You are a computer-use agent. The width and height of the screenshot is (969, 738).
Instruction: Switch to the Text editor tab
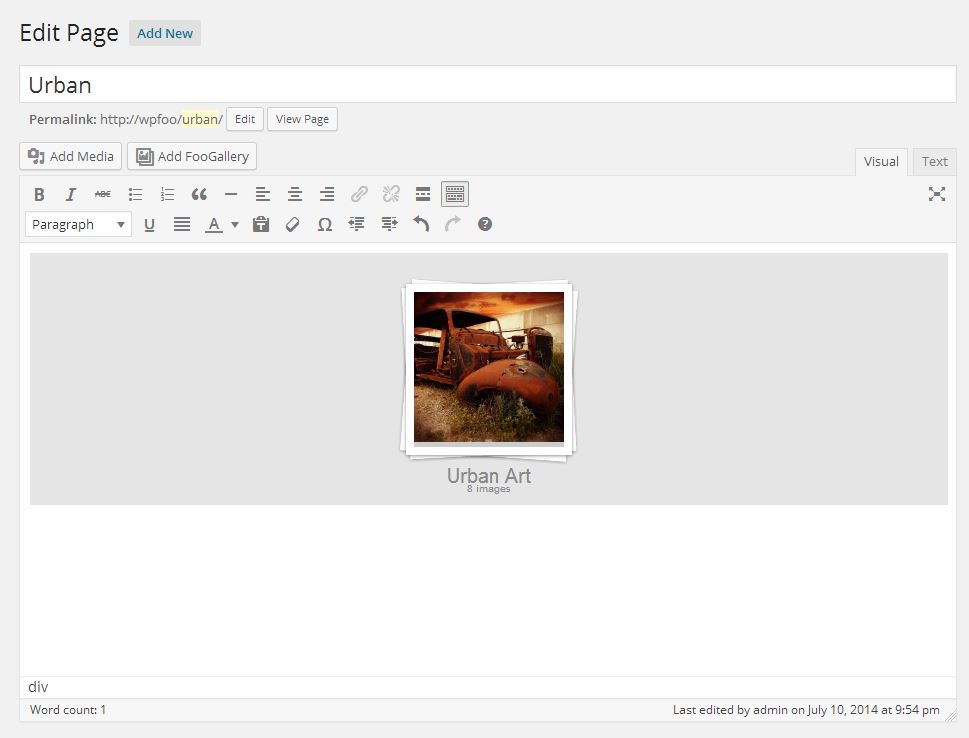pyautogui.click(x=933, y=161)
